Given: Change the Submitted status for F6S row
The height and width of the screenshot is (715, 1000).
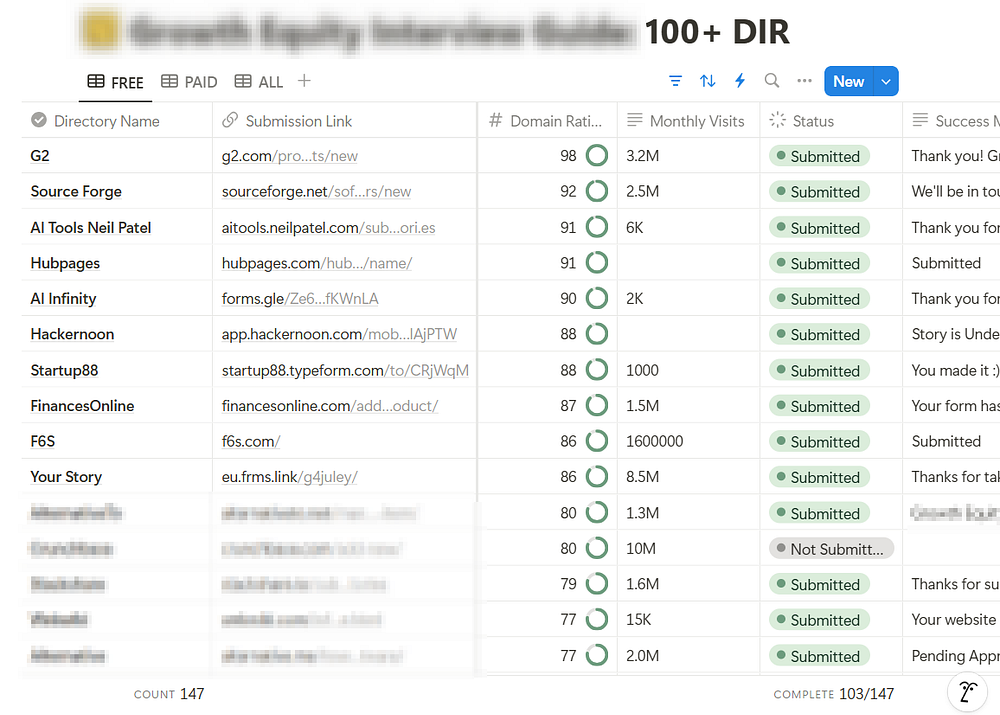Looking at the screenshot, I should 819,441.
